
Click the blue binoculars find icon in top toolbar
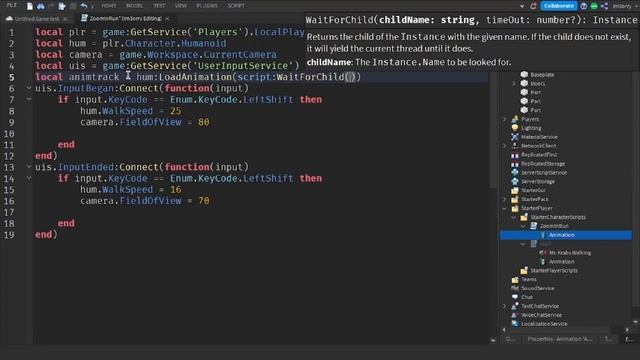tap(41, 6)
